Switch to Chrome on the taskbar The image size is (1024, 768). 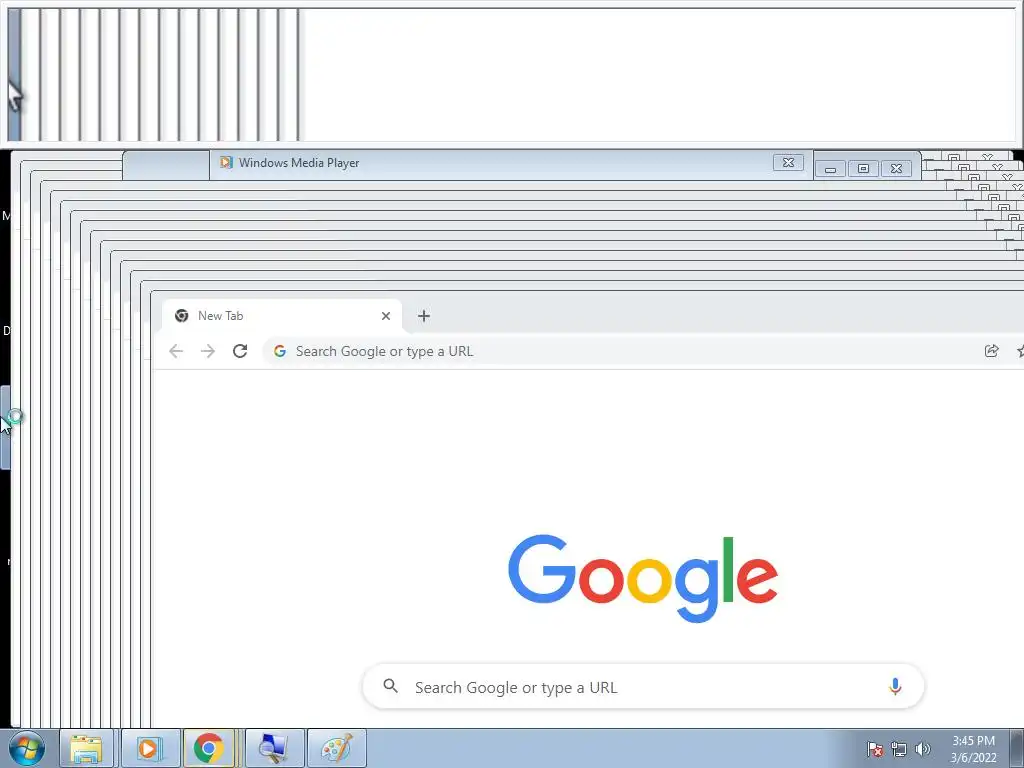(208, 748)
